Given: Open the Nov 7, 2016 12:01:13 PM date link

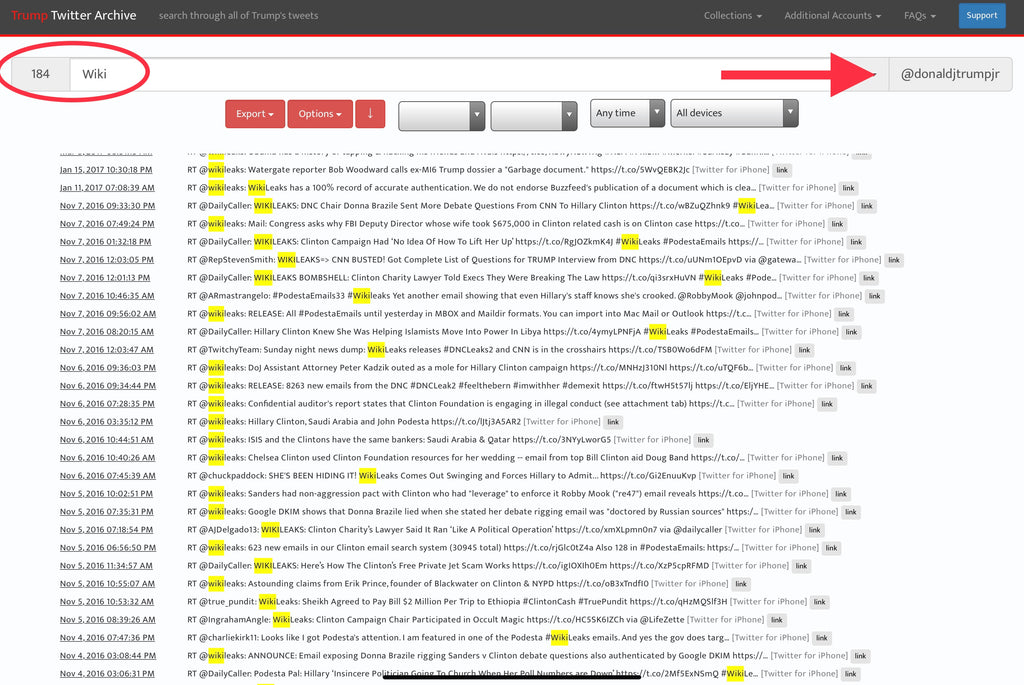Looking at the screenshot, I should coord(104,278).
